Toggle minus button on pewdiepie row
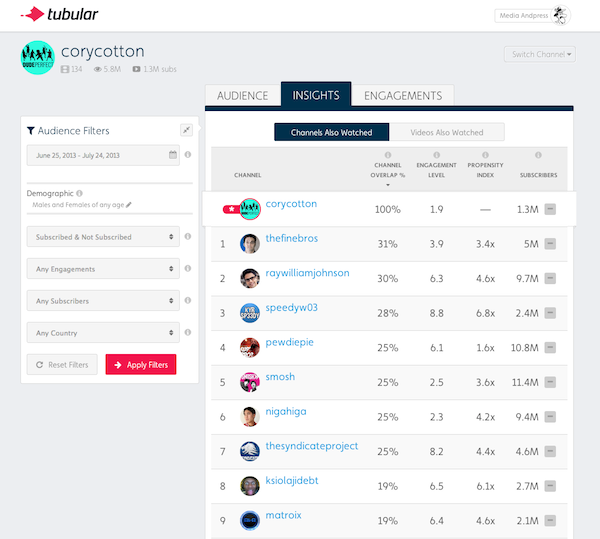Viewport: 600px width, 539px height. point(551,347)
